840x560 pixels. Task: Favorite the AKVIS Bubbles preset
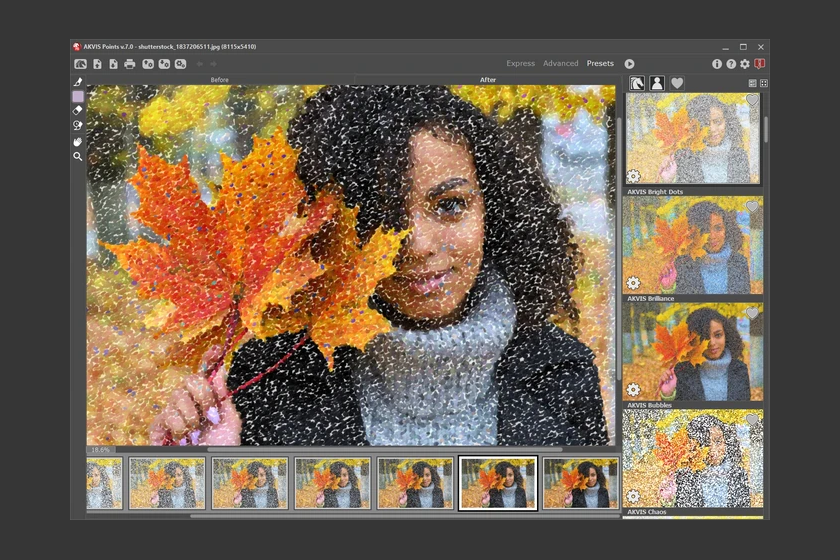[752, 313]
